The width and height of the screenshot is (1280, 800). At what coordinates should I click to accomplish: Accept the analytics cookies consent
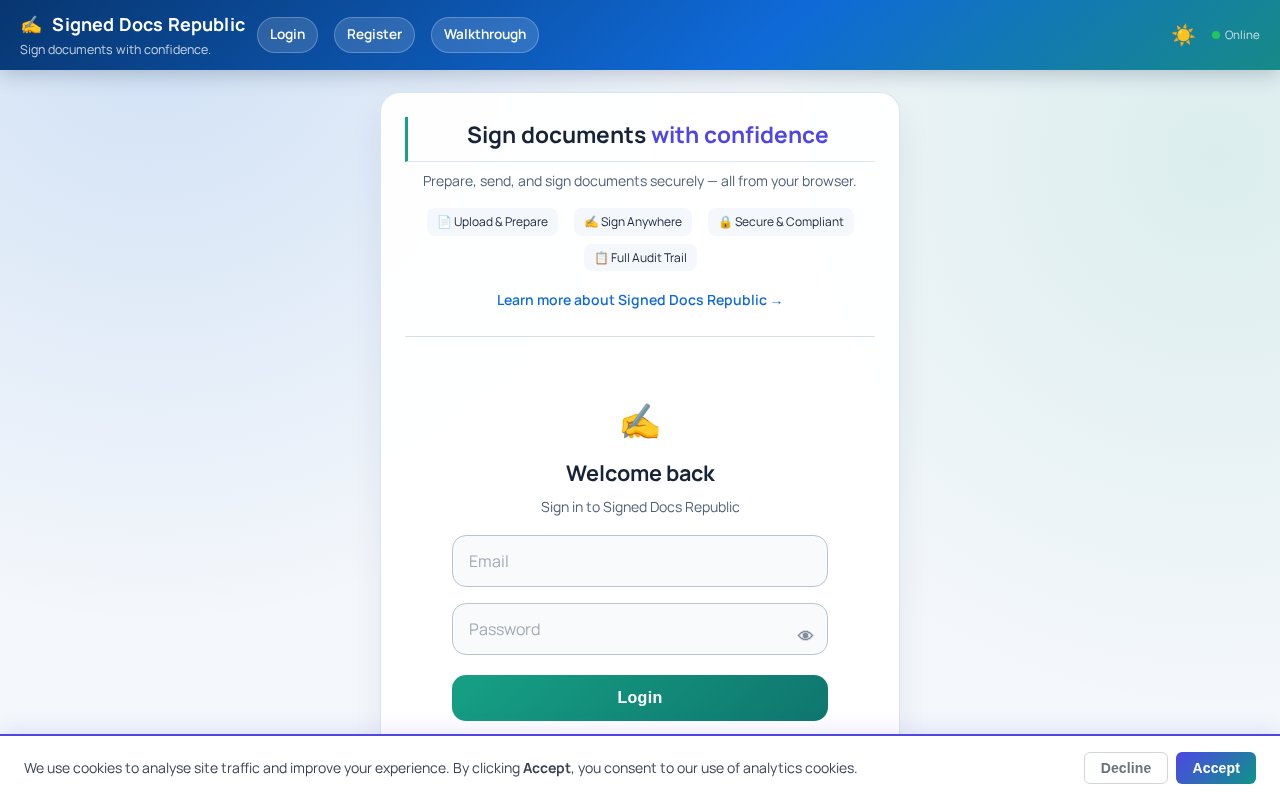tap(1216, 768)
